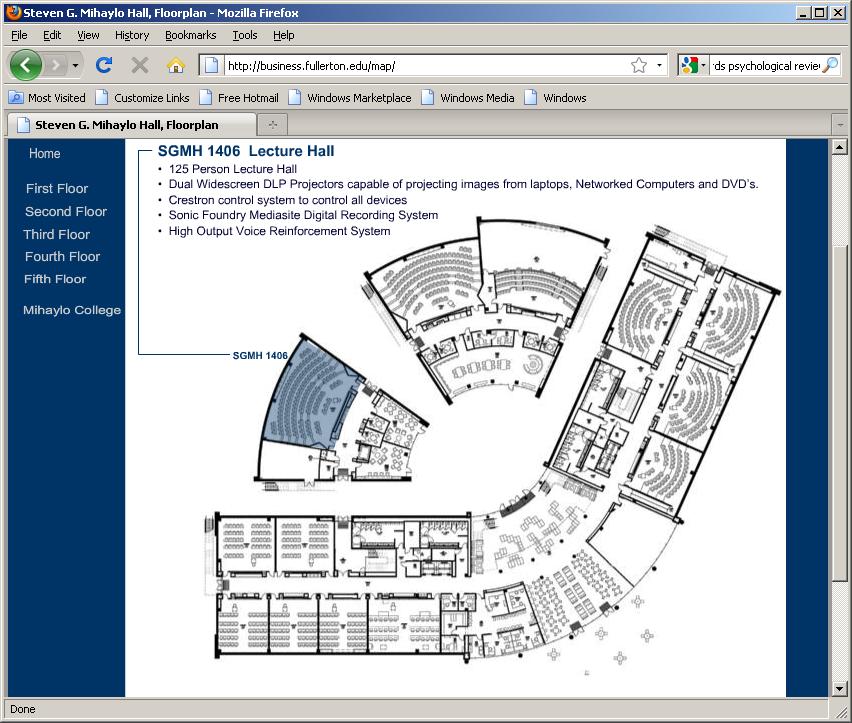Open the Windows bookmark
This screenshot has height=723, width=852.
(556, 98)
